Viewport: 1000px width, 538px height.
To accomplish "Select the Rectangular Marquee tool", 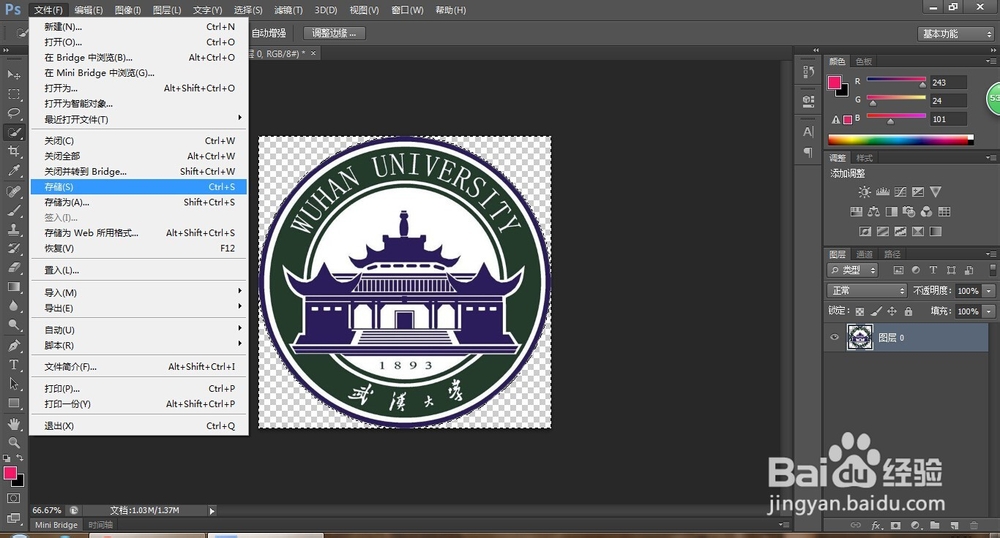I will 13,94.
